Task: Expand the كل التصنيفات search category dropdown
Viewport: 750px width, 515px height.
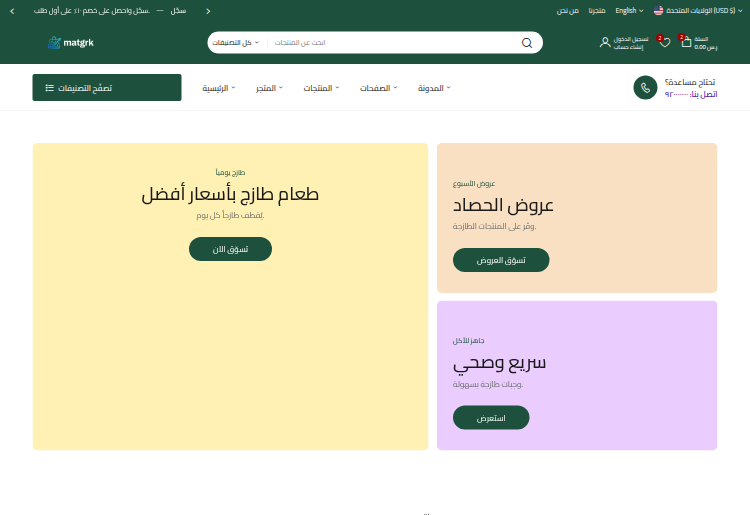Action: click(236, 43)
